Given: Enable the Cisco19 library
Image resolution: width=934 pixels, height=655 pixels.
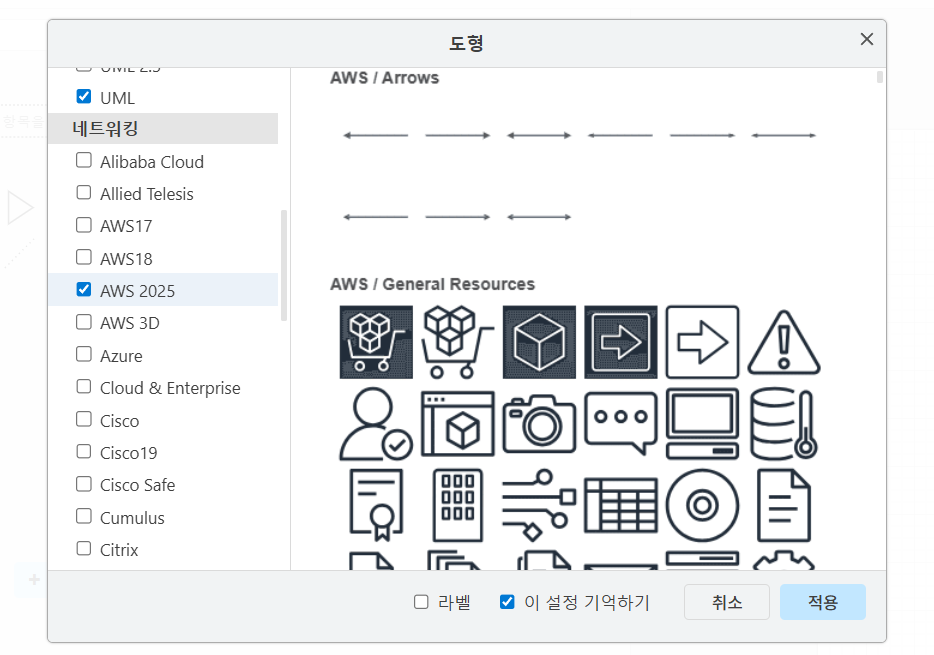Looking at the screenshot, I should coord(84,451).
